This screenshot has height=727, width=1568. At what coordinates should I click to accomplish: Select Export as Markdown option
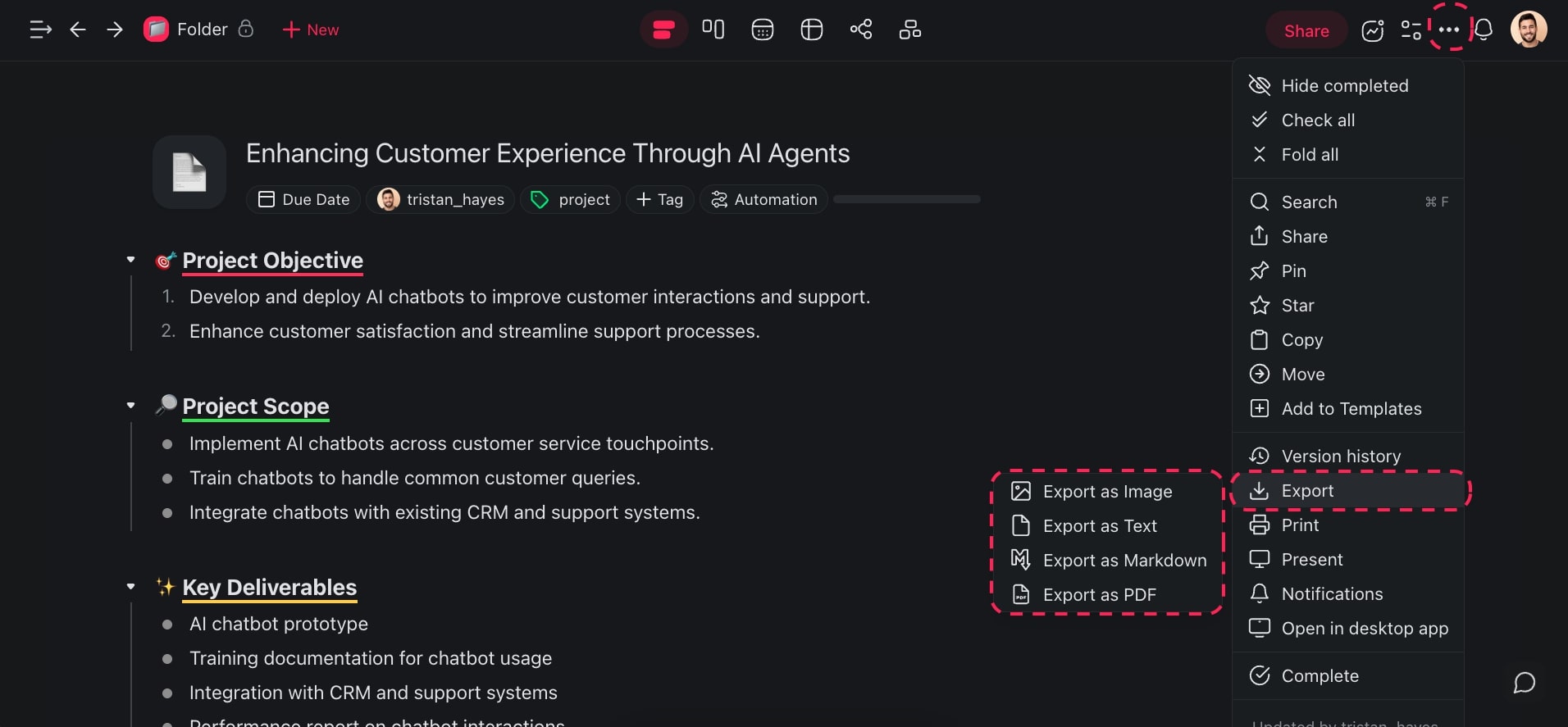(x=1124, y=561)
